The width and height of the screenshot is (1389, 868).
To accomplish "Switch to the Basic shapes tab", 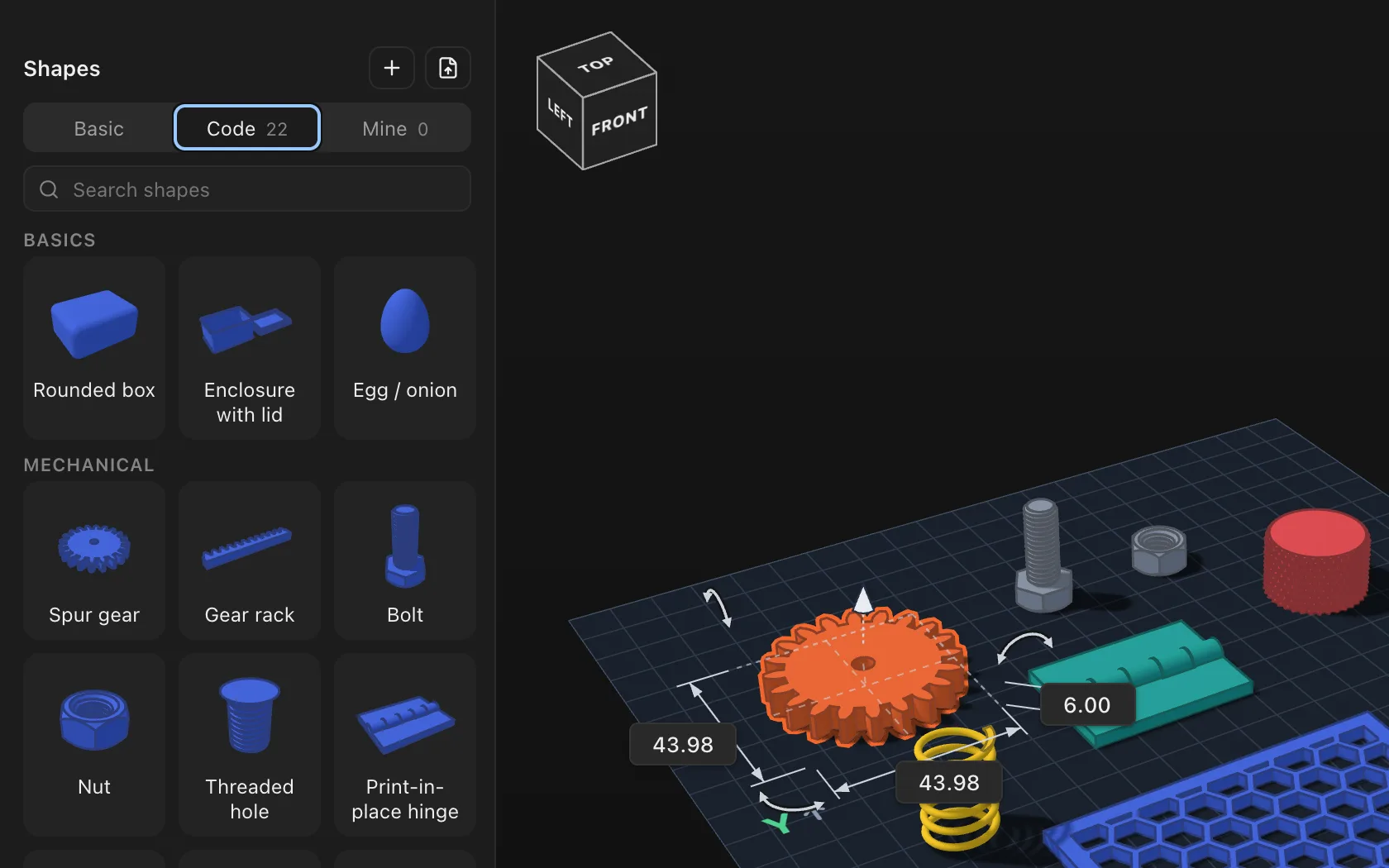I will (x=99, y=128).
